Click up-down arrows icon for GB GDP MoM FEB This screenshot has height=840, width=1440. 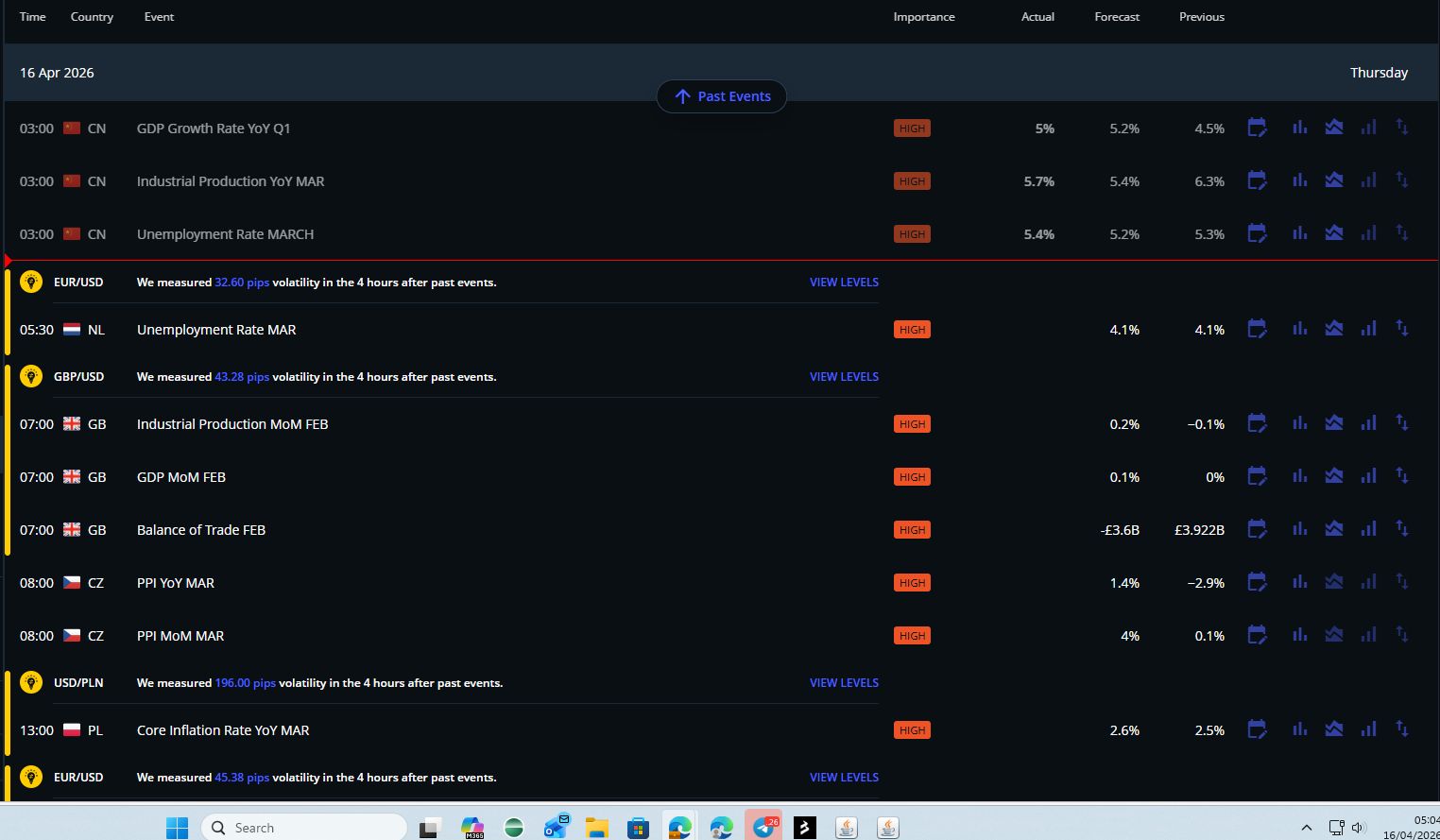click(x=1402, y=476)
